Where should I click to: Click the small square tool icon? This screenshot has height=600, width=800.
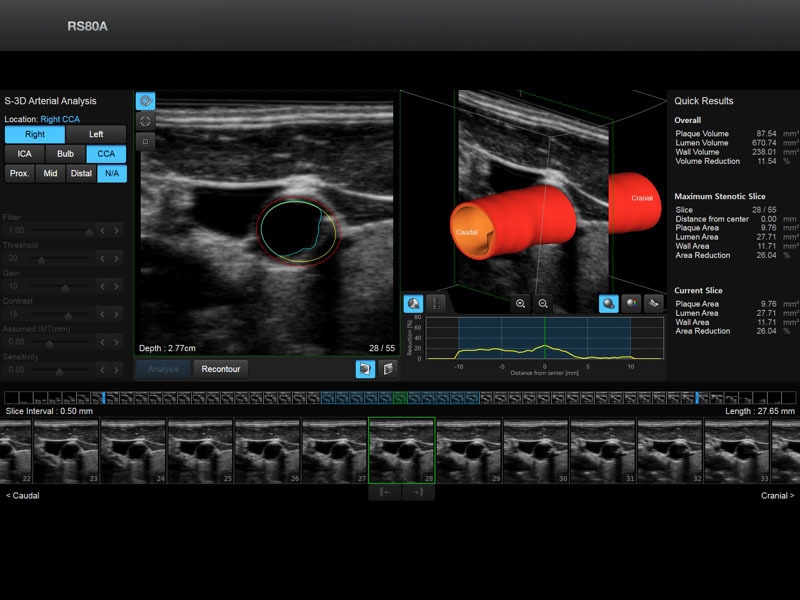tap(145, 141)
